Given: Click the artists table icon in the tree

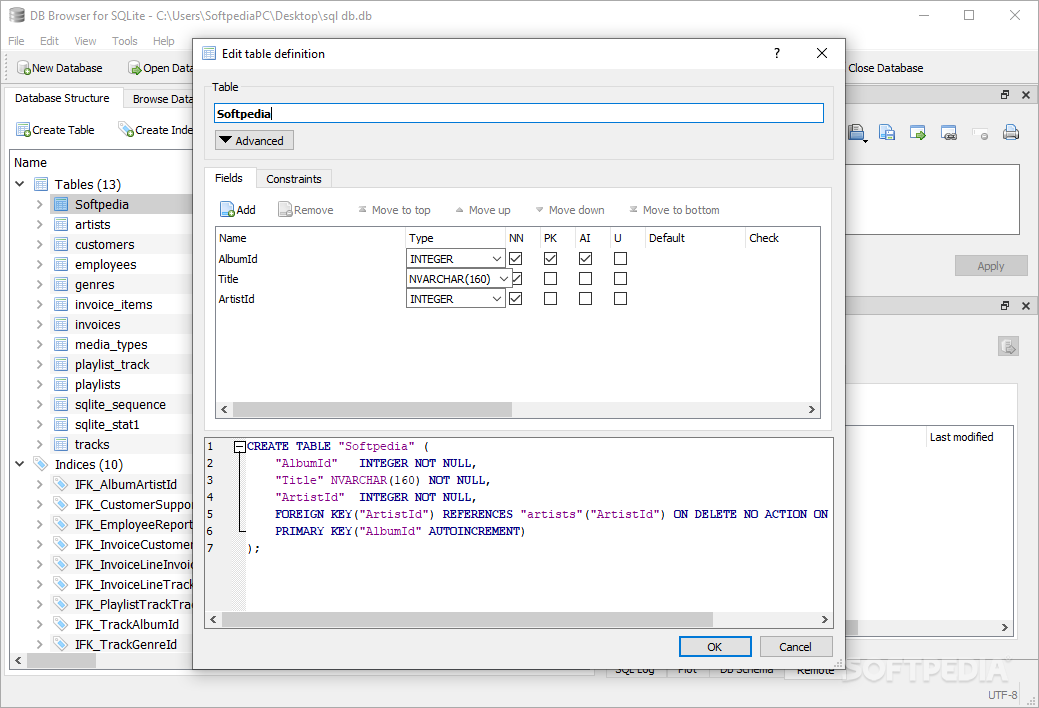Looking at the screenshot, I should 61,224.
